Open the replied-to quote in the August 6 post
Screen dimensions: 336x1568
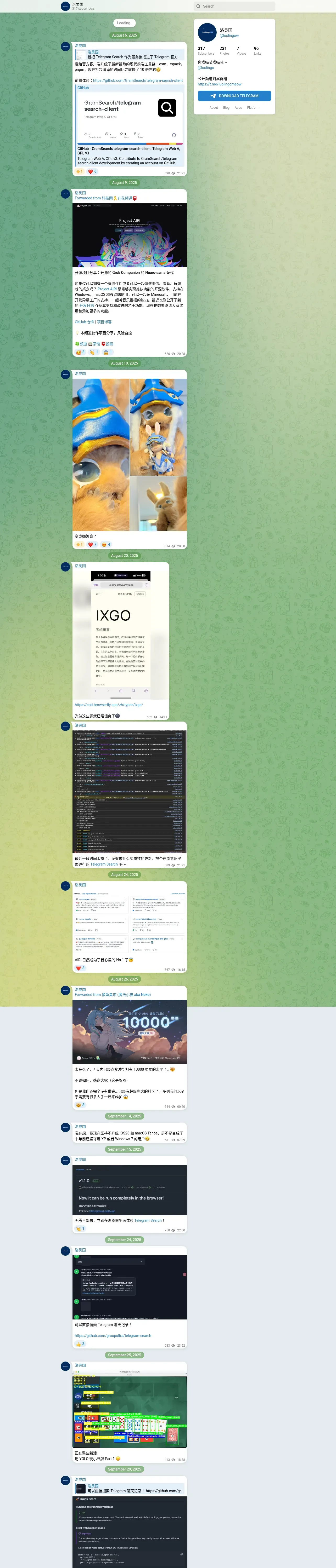(130, 55)
